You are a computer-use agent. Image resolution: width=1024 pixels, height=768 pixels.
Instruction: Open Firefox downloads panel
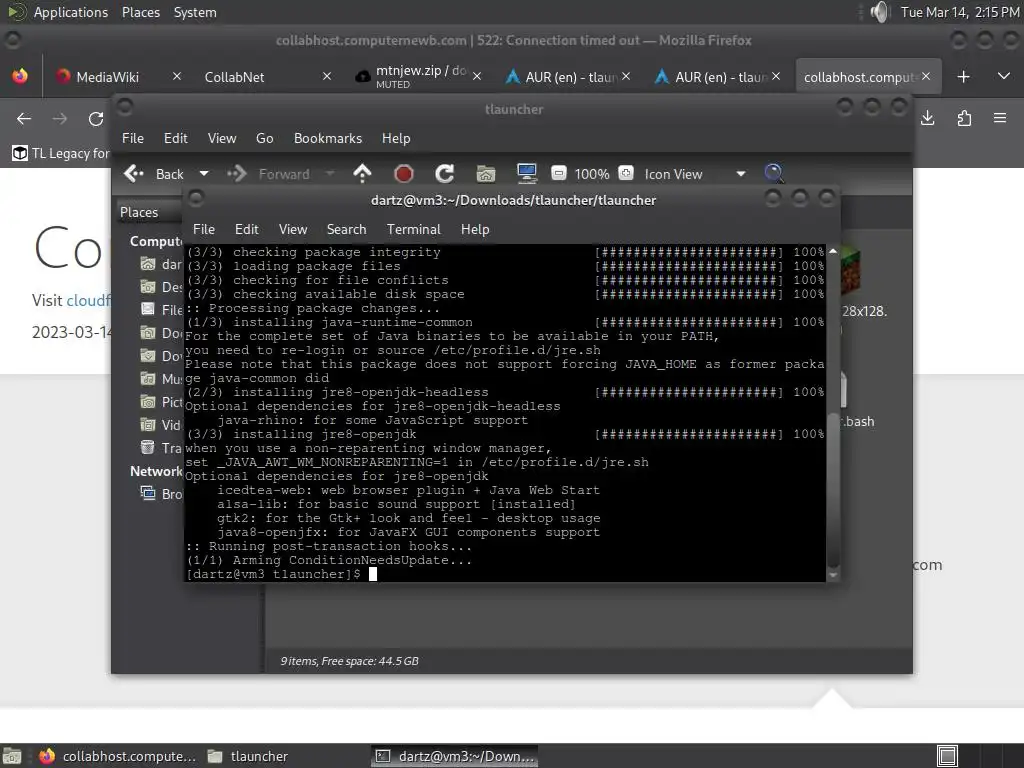click(x=927, y=118)
